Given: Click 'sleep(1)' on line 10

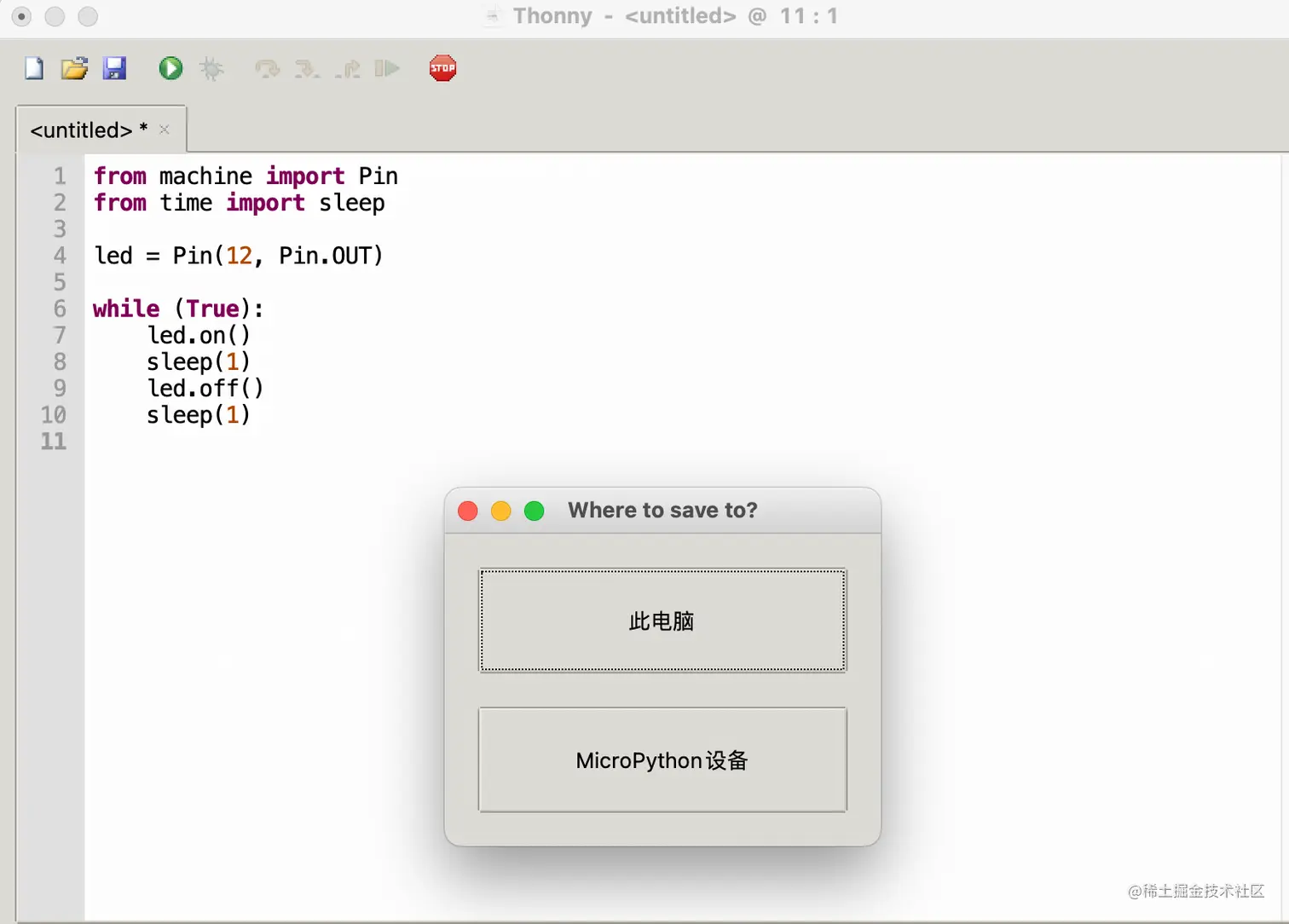Looking at the screenshot, I should tap(199, 414).
